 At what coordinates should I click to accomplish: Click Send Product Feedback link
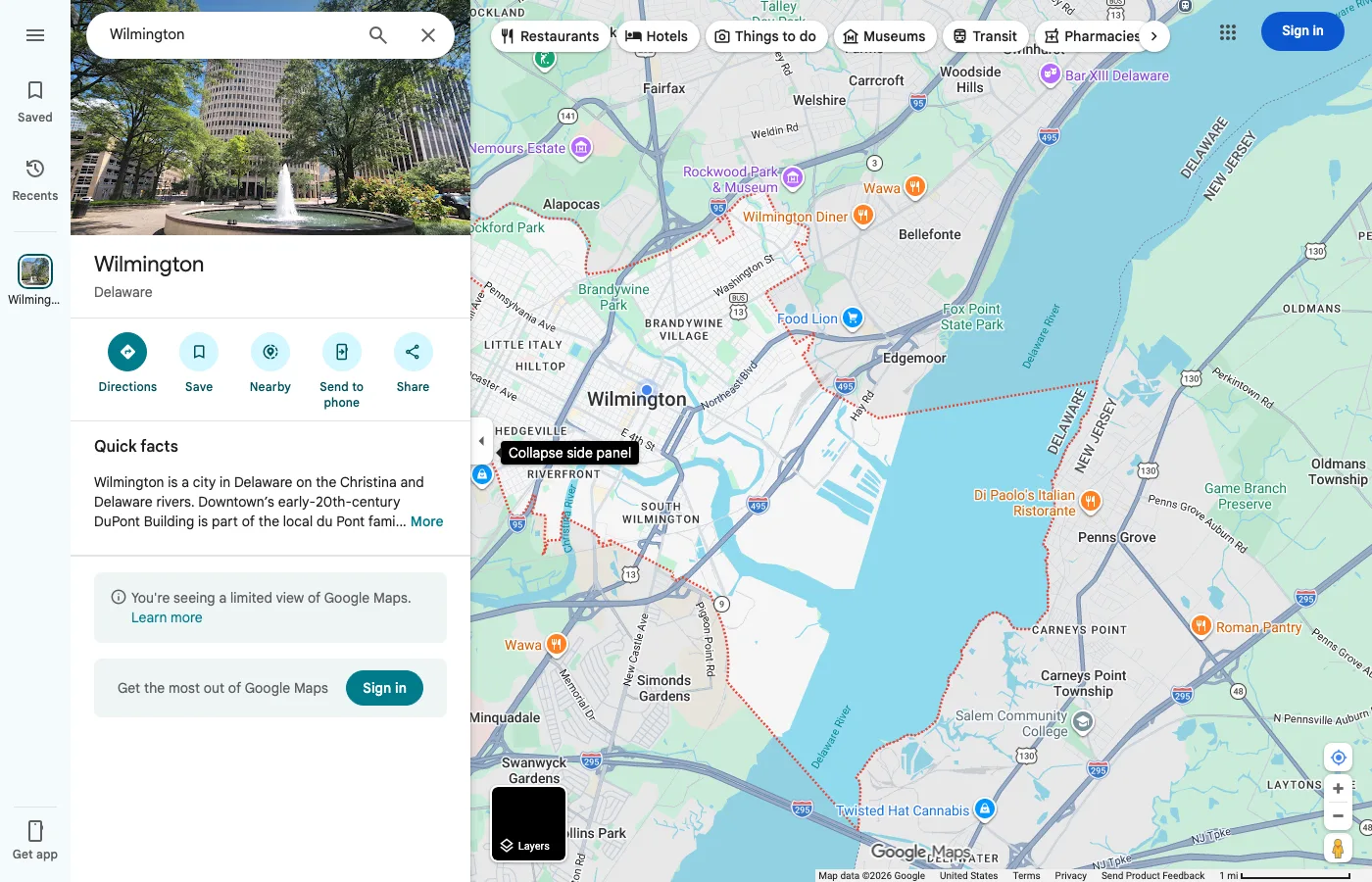coord(1152,876)
